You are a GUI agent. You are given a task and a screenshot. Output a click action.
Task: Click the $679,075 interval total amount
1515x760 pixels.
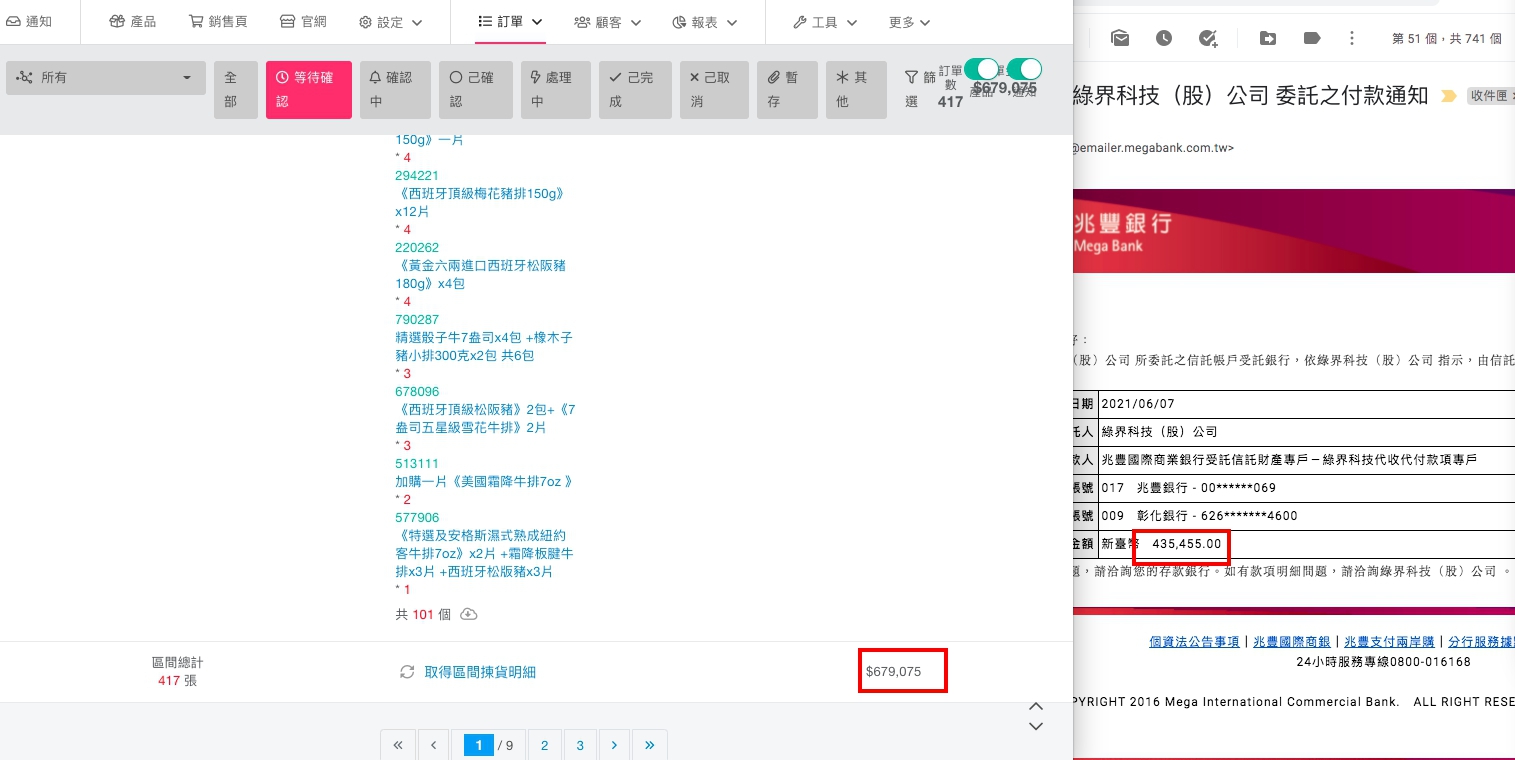tap(894, 672)
